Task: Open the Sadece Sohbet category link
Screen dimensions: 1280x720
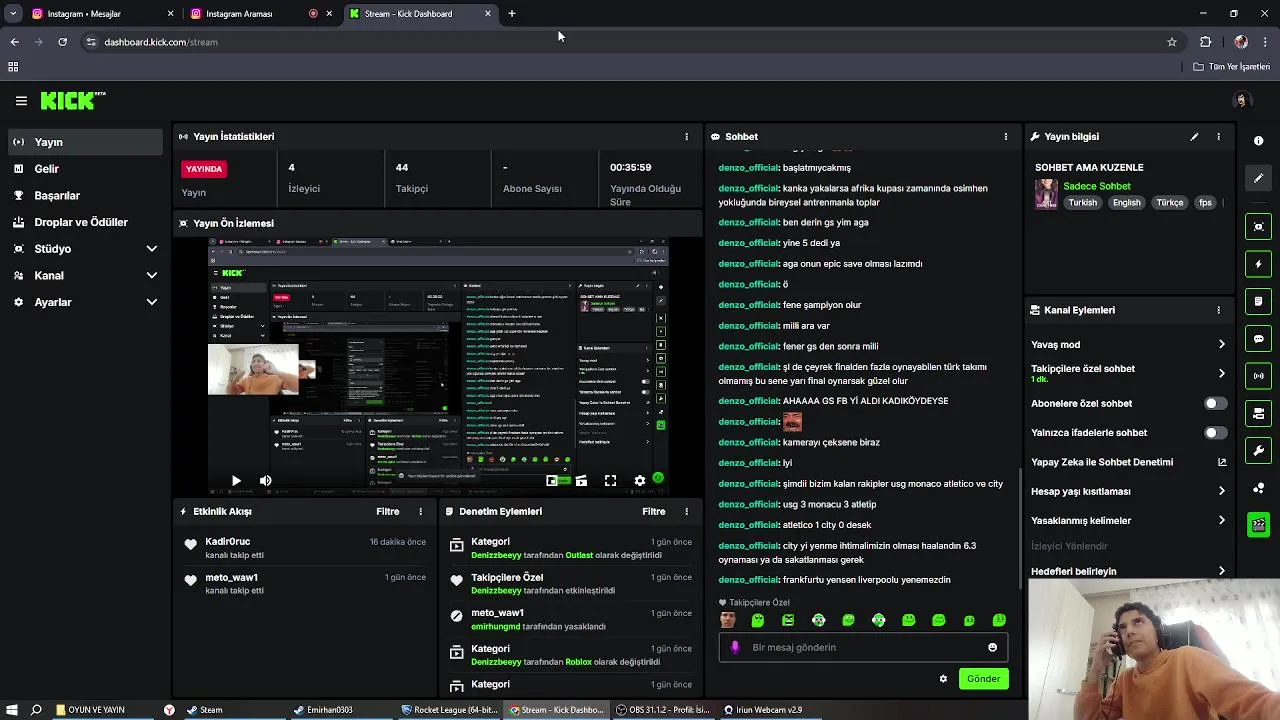Action: coord(1097,186)
